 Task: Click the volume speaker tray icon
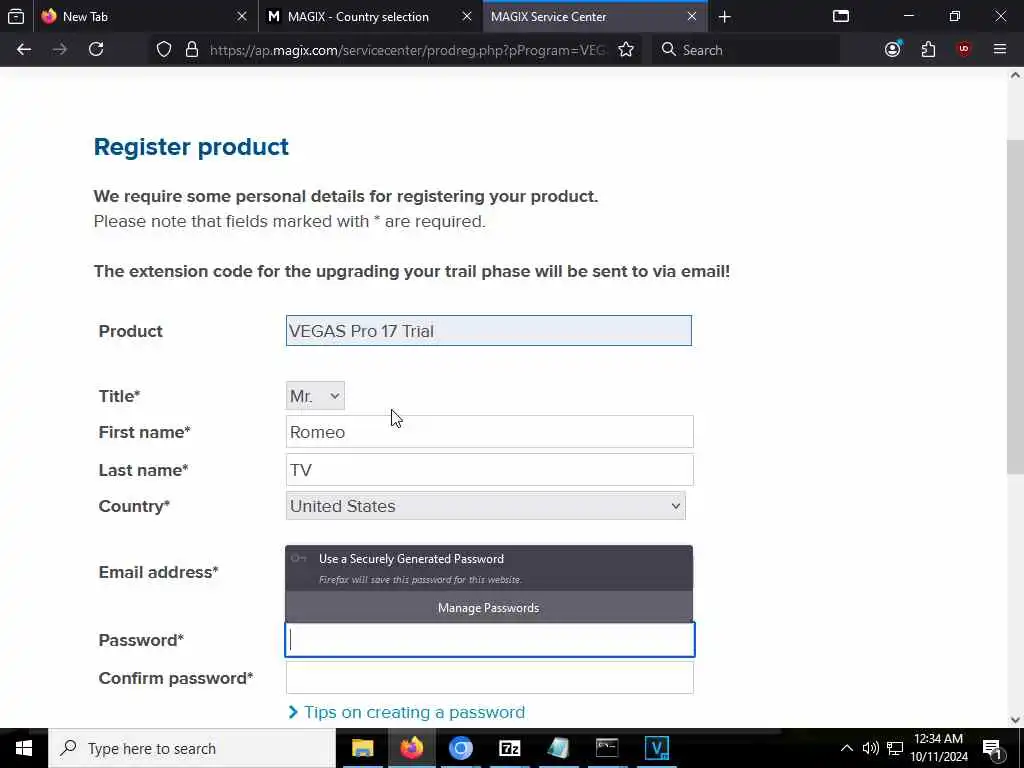coord(871,748)
